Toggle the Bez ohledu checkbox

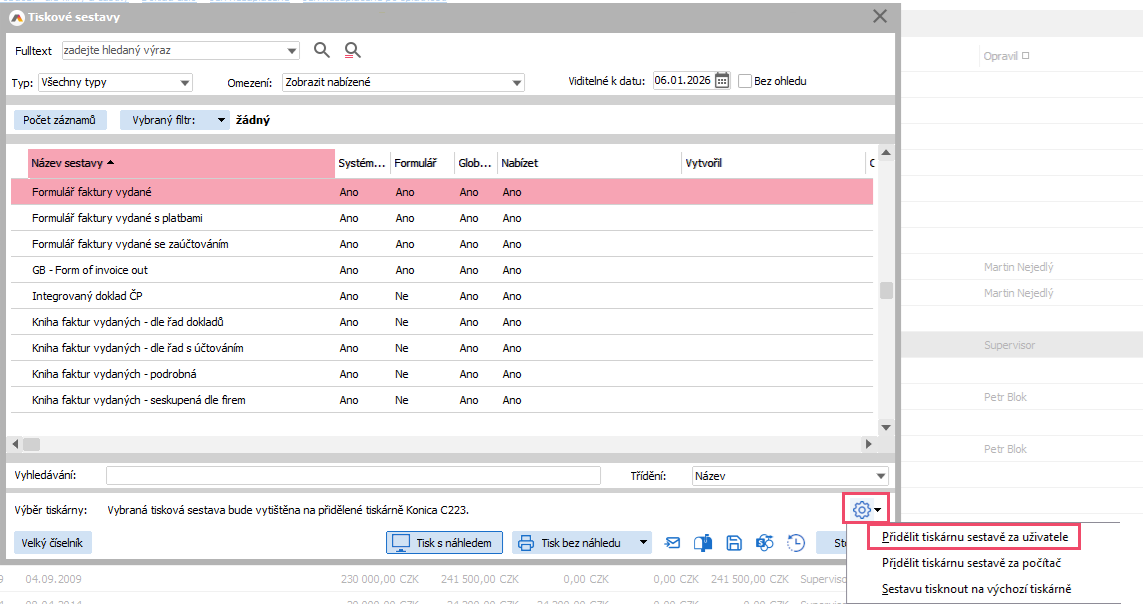pos(745,81)
